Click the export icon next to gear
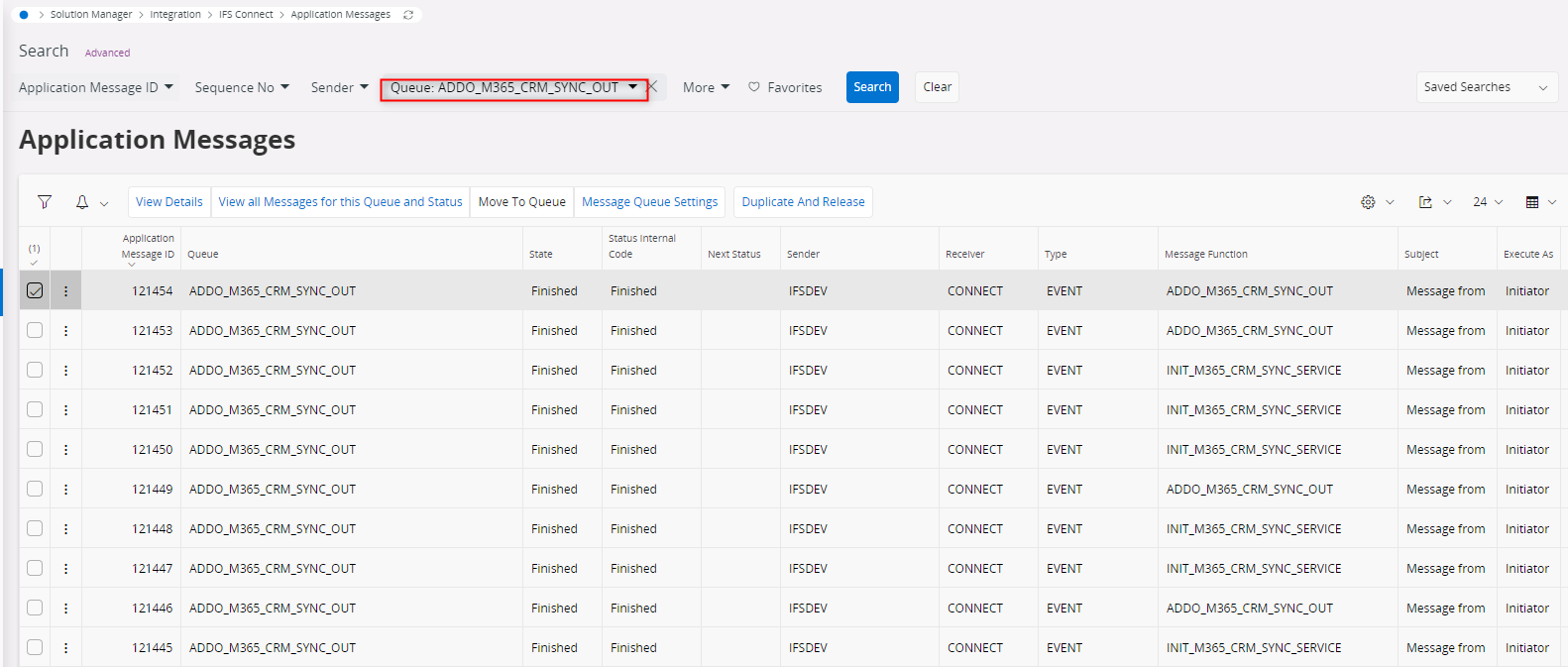This screenshot has width=1568, height=667. 1425,202
